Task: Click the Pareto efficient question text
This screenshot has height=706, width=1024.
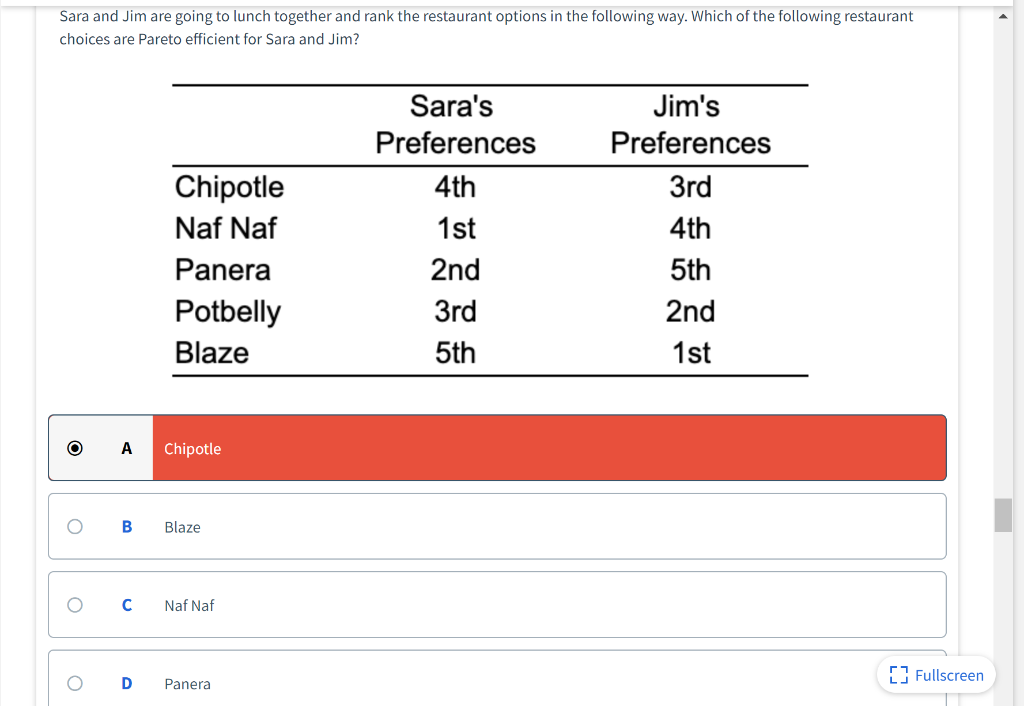Action: (486, 29)
